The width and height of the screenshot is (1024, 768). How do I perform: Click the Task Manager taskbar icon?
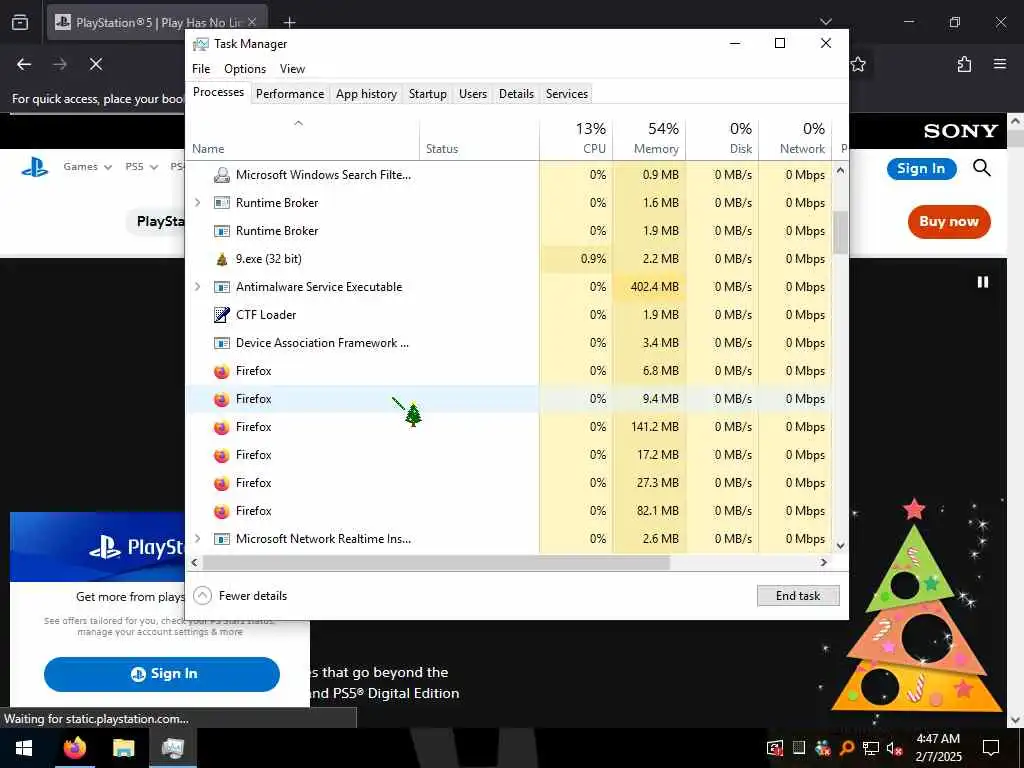[x=172, y=748]
